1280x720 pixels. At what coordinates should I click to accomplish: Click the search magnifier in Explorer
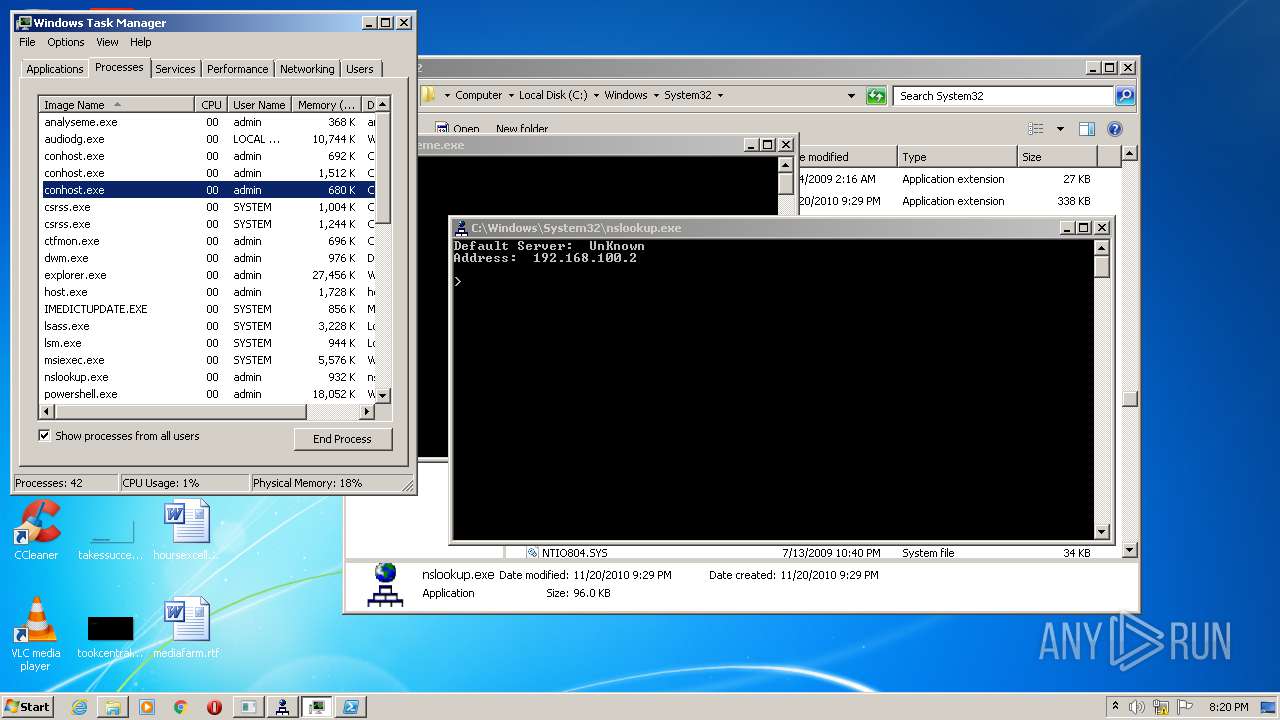(x=1125, y=96)
